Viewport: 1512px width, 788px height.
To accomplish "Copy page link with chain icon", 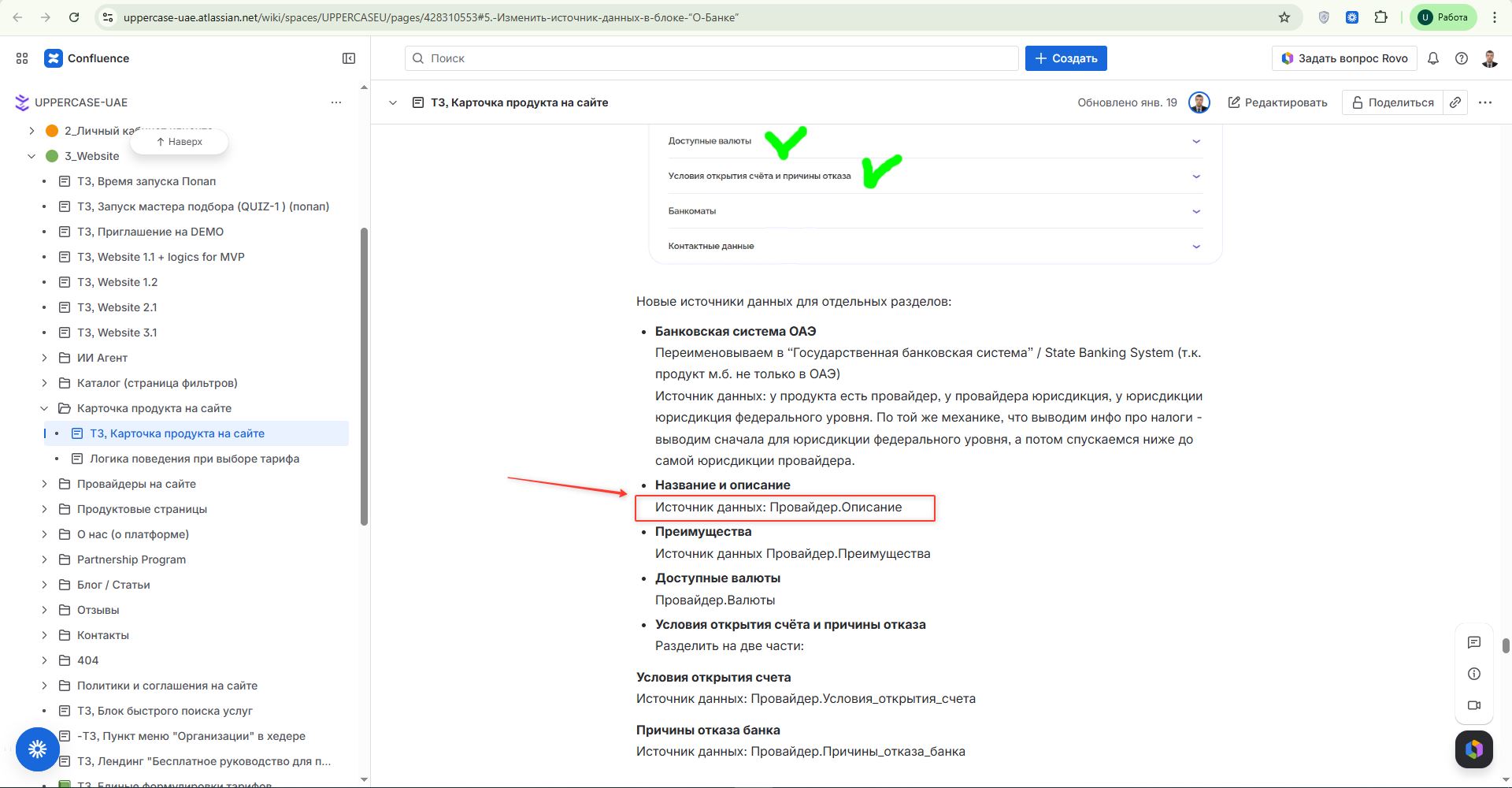I will click(x=1455, y=102).
